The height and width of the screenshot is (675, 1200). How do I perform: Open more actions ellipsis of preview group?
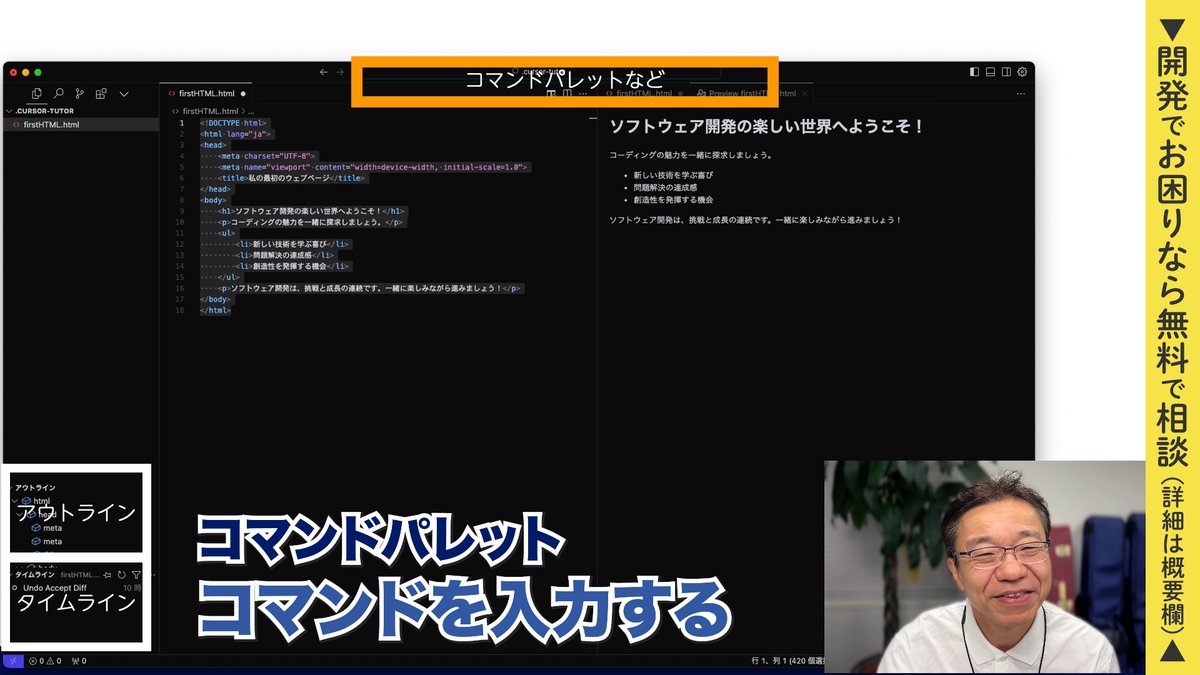1020,93
